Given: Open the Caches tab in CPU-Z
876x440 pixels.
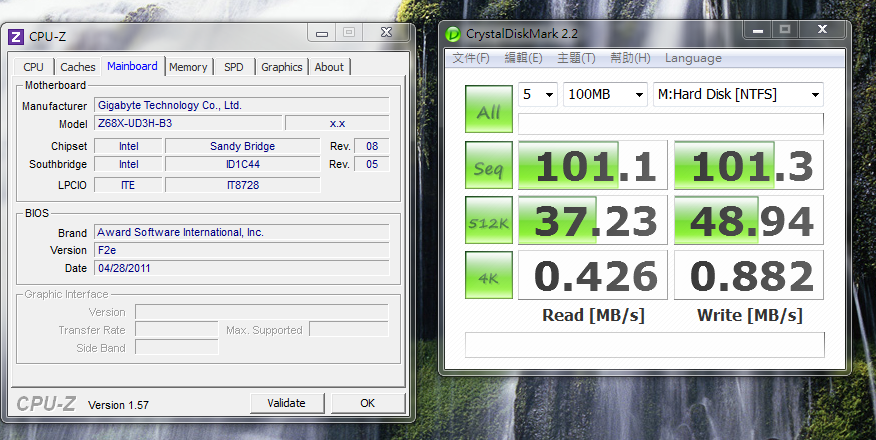Looking at the screenshot, I should click(78, 67).
